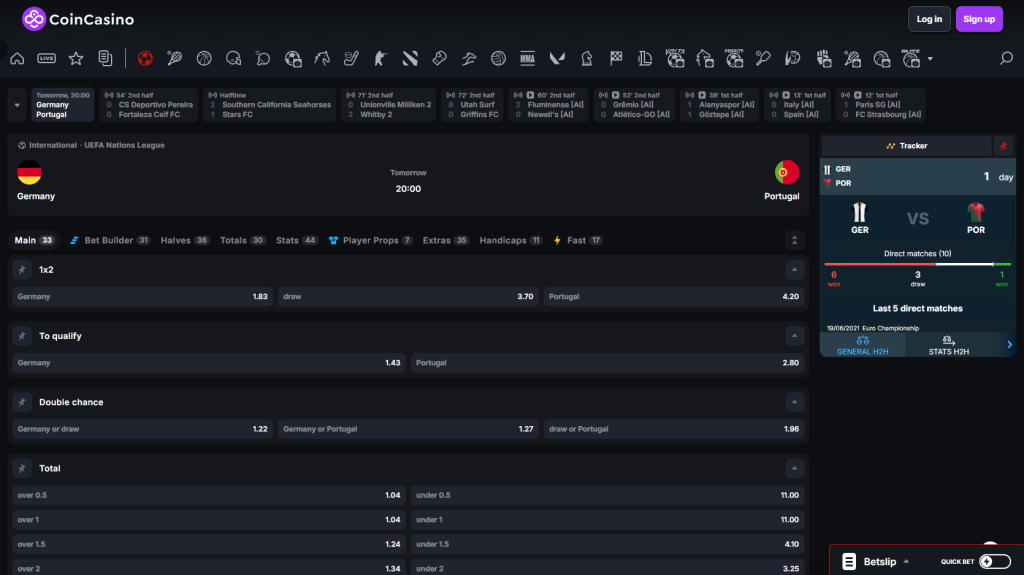Select the Greyhound racing icon
Viewport: 1024px width, 575px height.
(469, 59)
